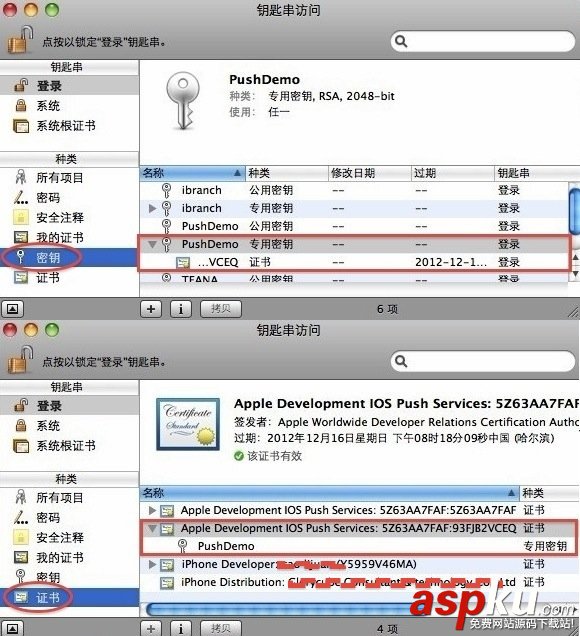Select 所有项目 category in the top window
The height and width of the screenshot is (636, 580).
point(69,178)
